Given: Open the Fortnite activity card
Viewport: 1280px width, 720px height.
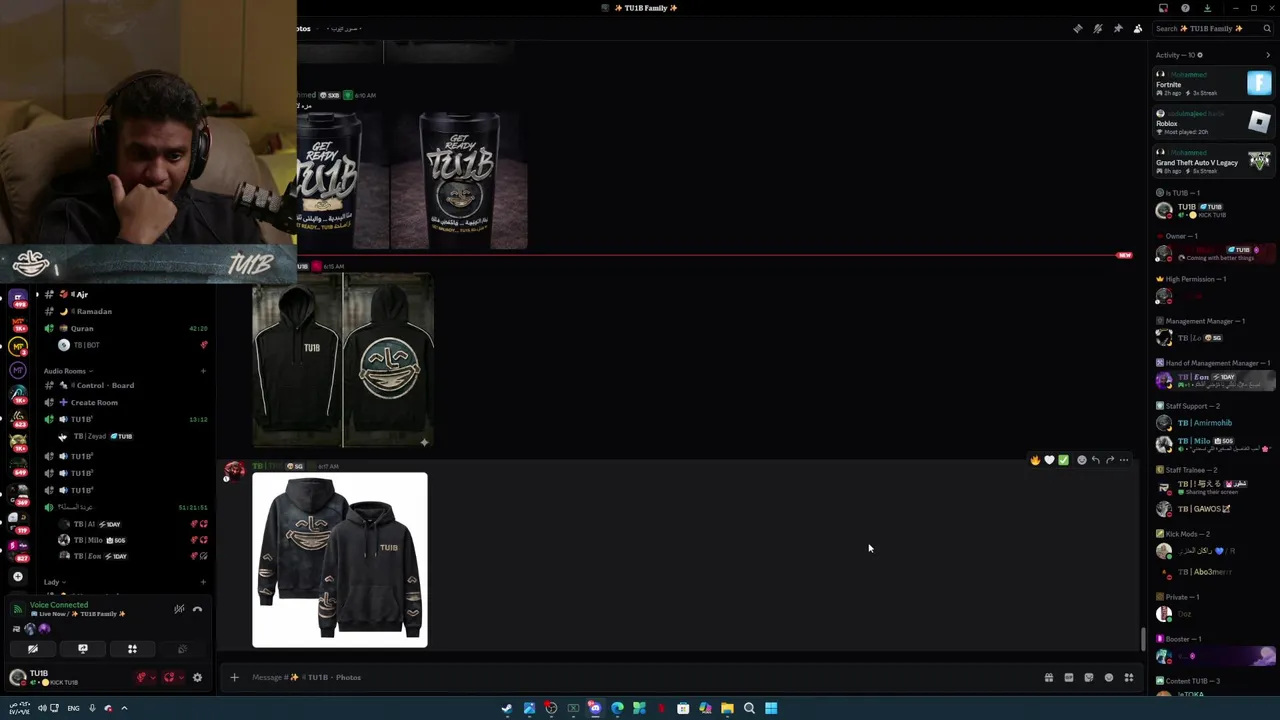Looking at the screenshot, I should click(1213, 84).
